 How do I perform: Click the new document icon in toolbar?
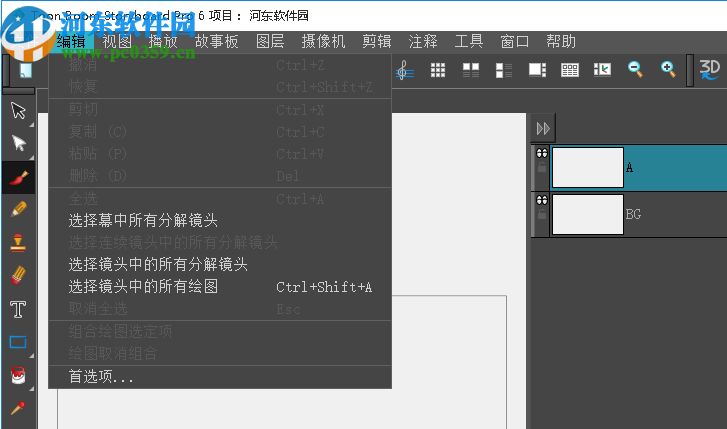coord(26,70)
